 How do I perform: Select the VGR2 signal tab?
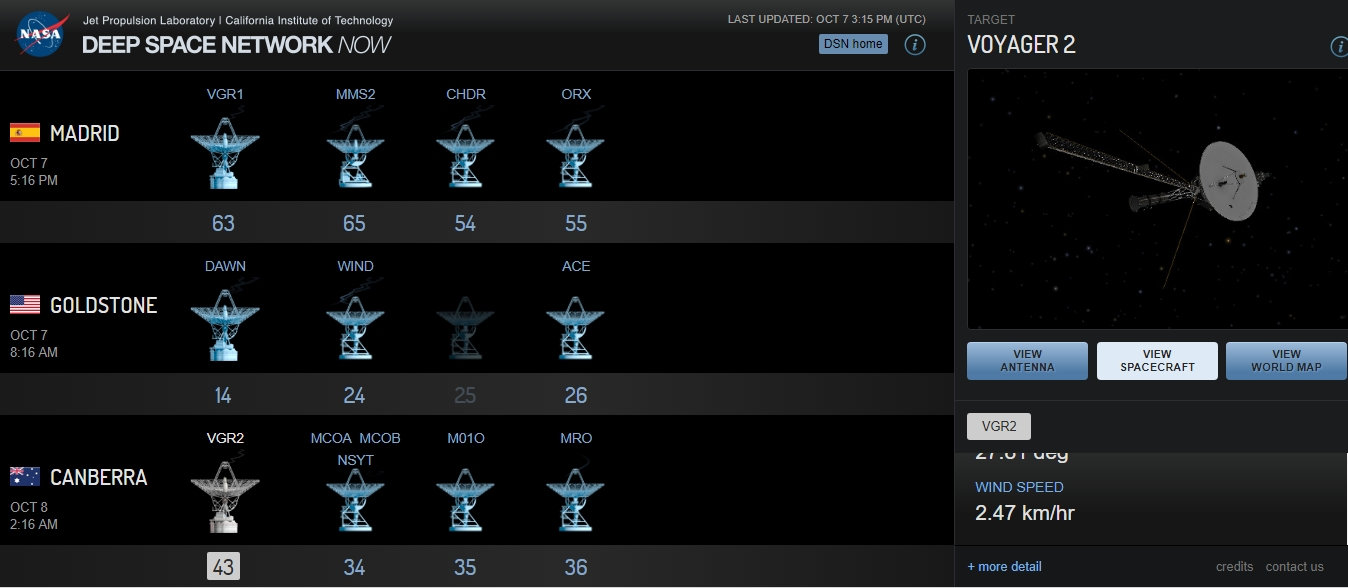point(999,425)
